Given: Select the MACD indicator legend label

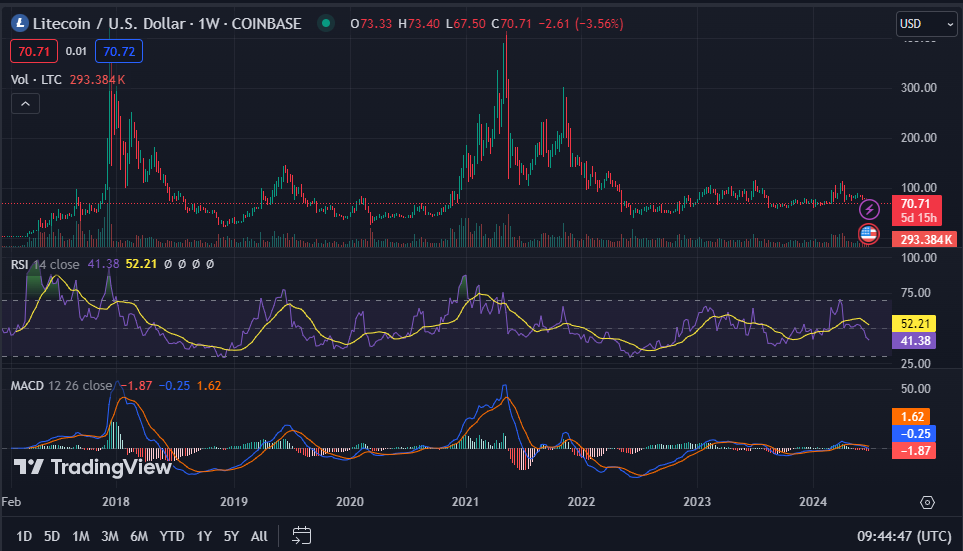Looking at the screenshot, I should pyautogui.click(x=29, y=385).
